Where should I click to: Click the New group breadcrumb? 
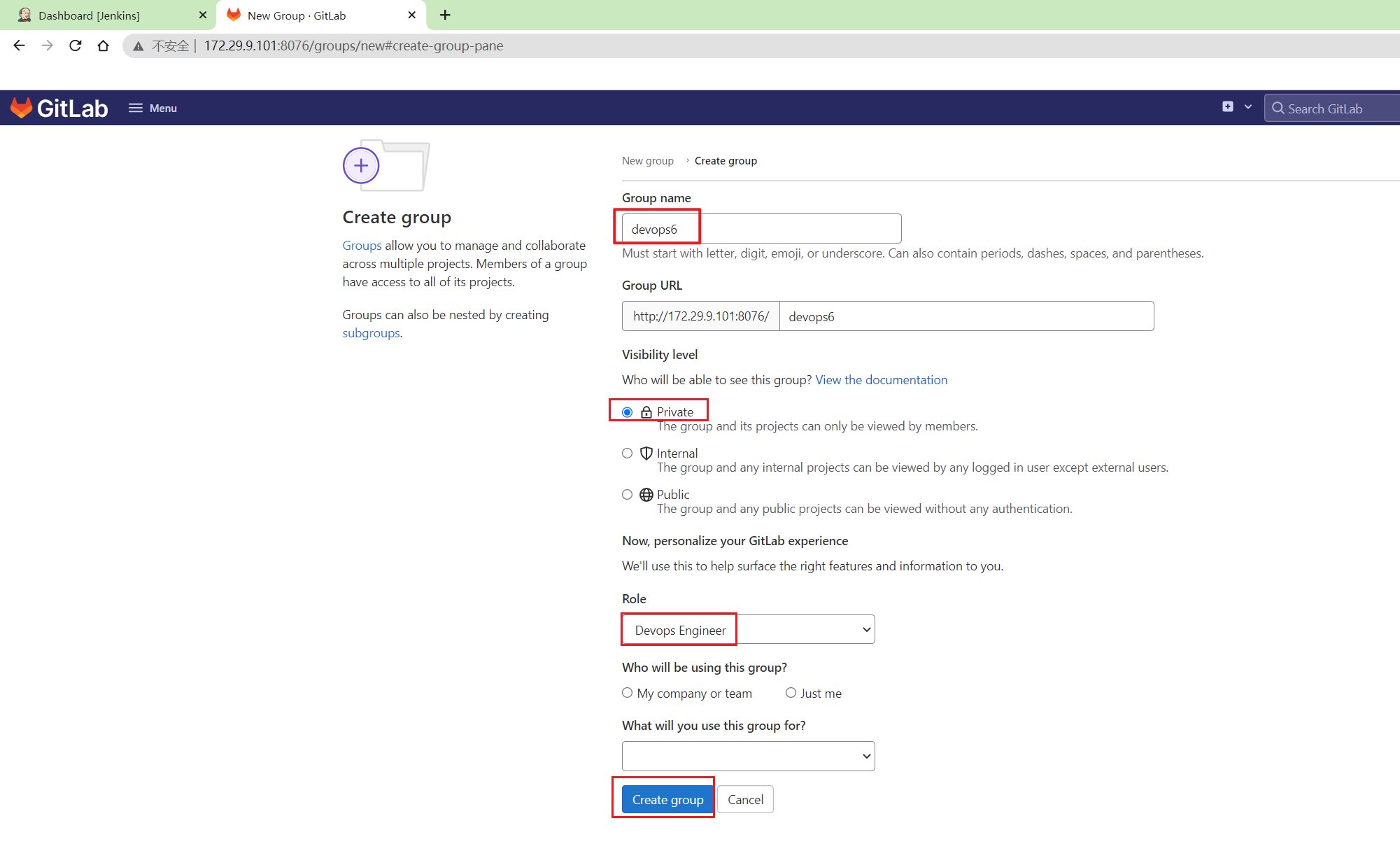[647, 160]
